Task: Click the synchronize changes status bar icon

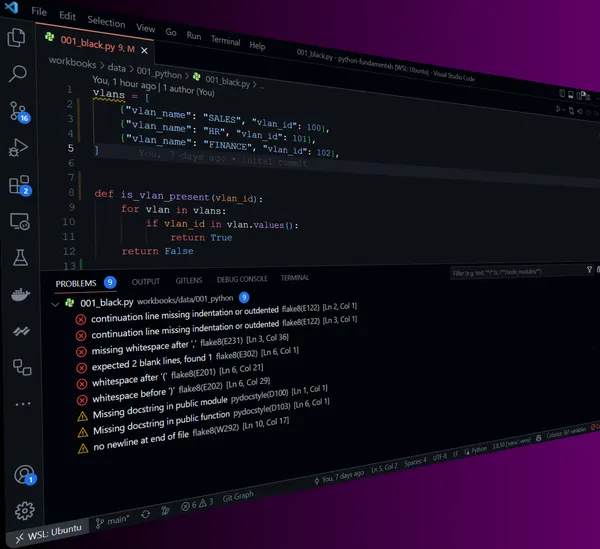Action: [x=145, y=514]
